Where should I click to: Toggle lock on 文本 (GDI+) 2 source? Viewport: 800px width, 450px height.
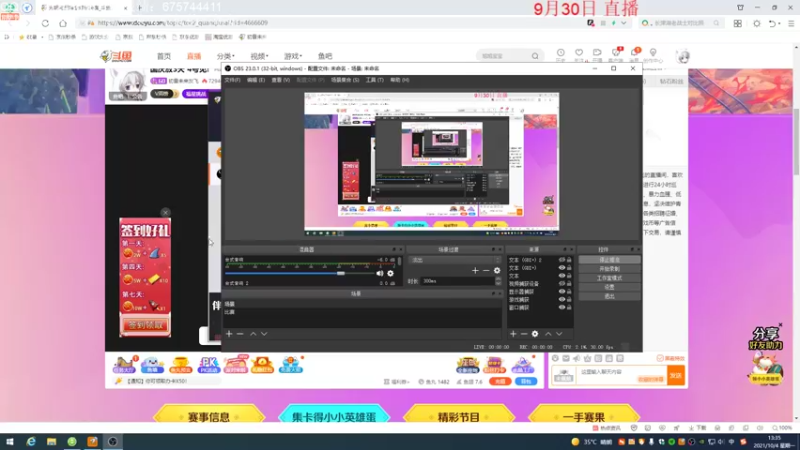[x=569, y=260]
